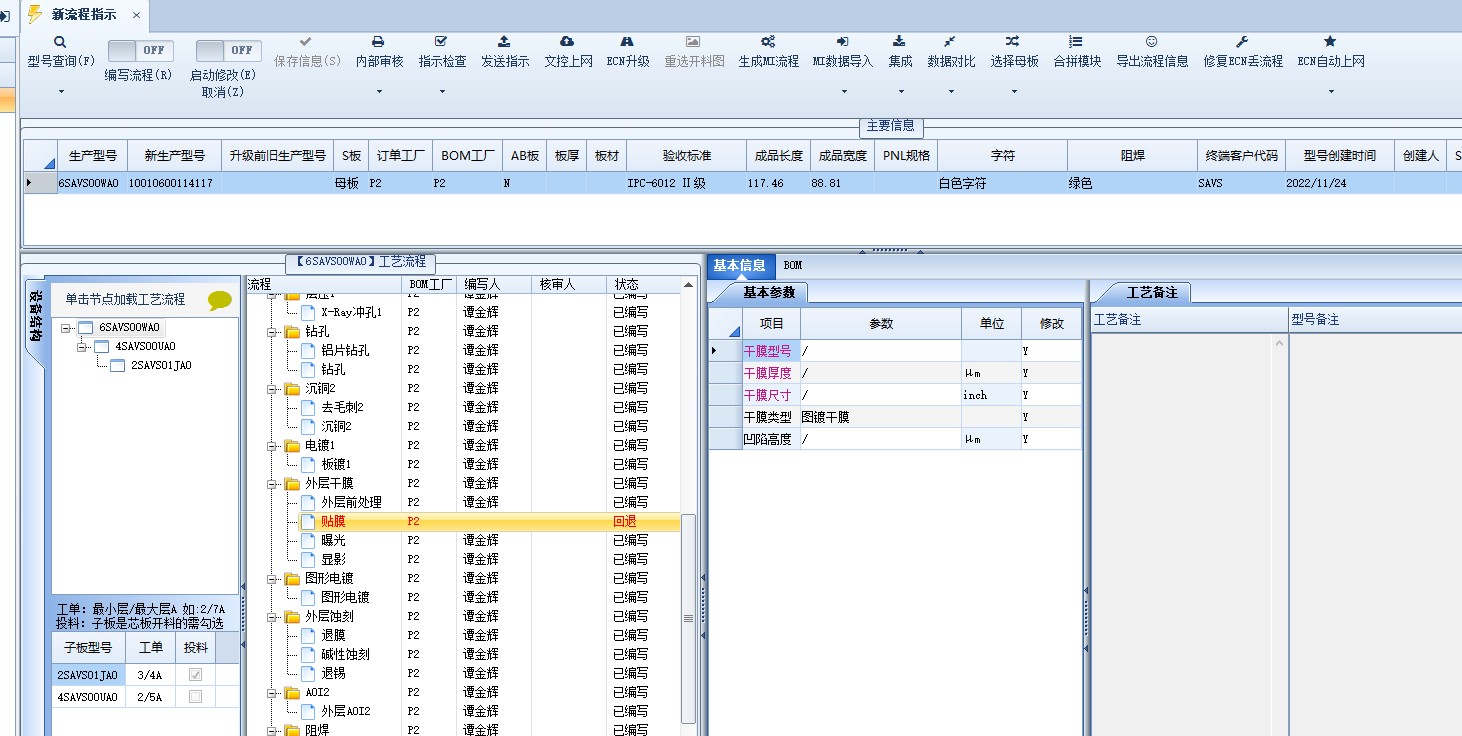Image resolution: width=1462 pixels, height=736 pixels.
Task: Select the 曝光 process step
Action: [333, 540]
